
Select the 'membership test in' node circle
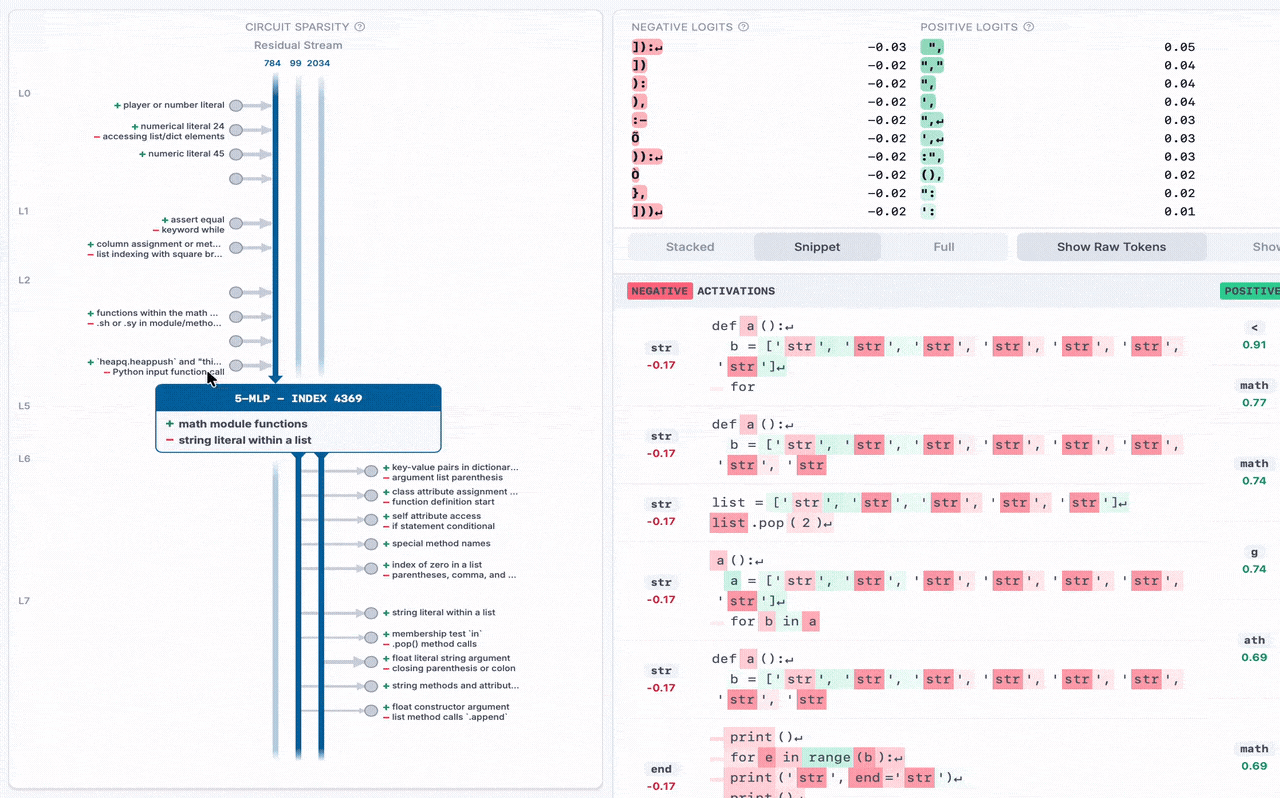(371, 637)
